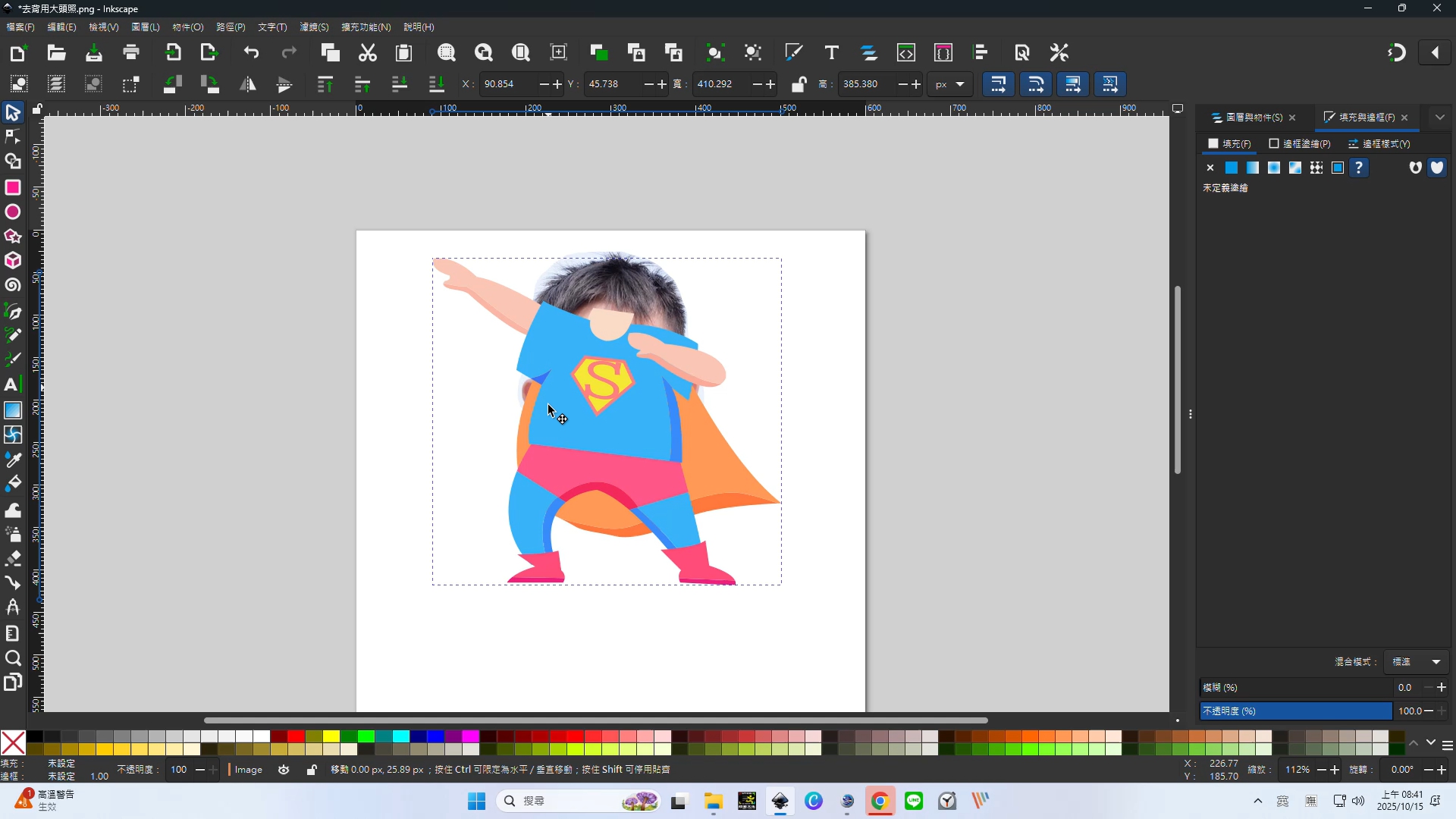Pick the yellow palette swatch
Viewport: 1456px width, 819px height.
(x=331, y=736)
